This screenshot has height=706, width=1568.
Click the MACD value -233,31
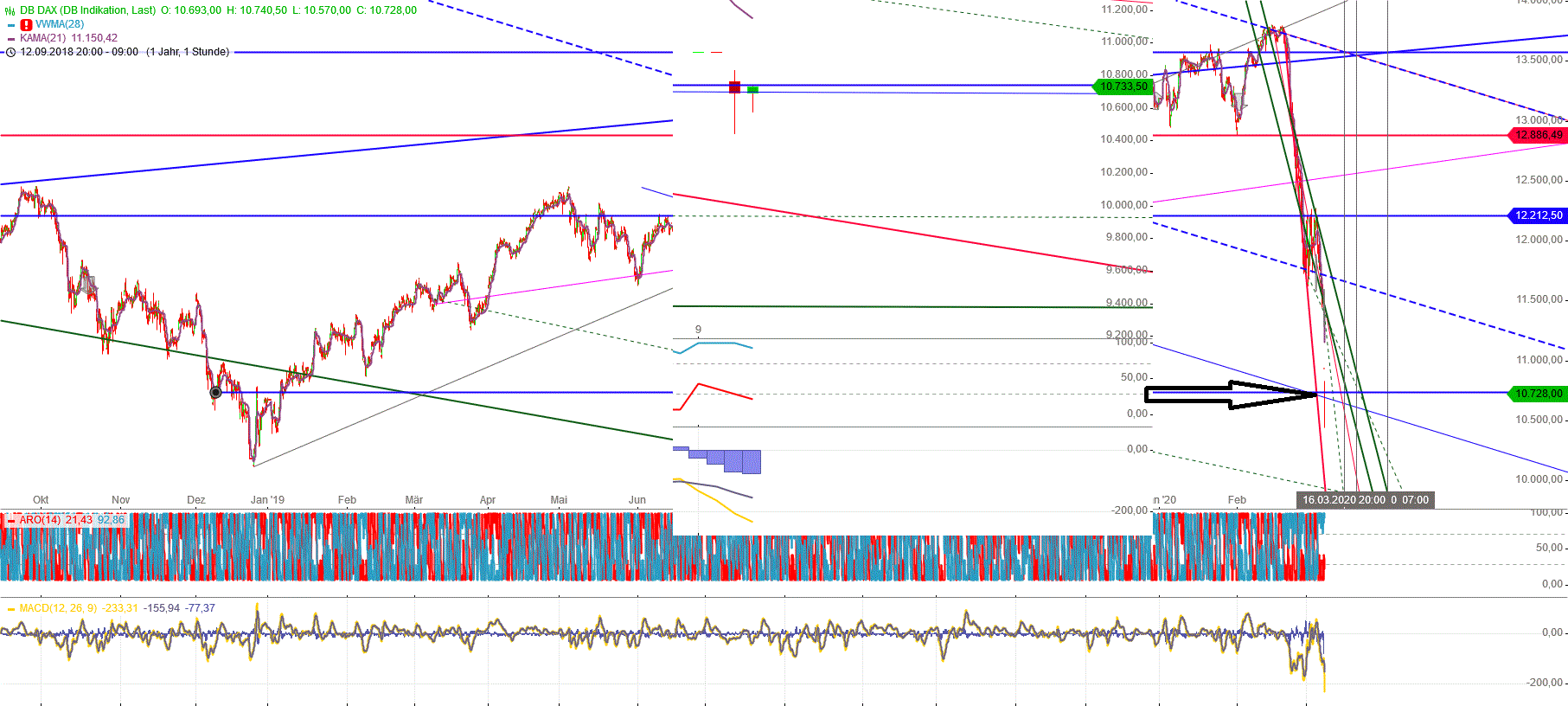pyautogui.click(x=119, y=608)
